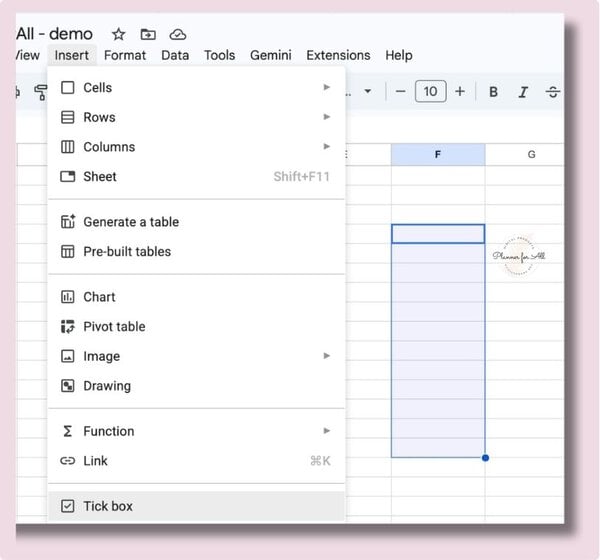The image size is (600, 560).
Task: Select column F header
Action: tap(438, 155)
